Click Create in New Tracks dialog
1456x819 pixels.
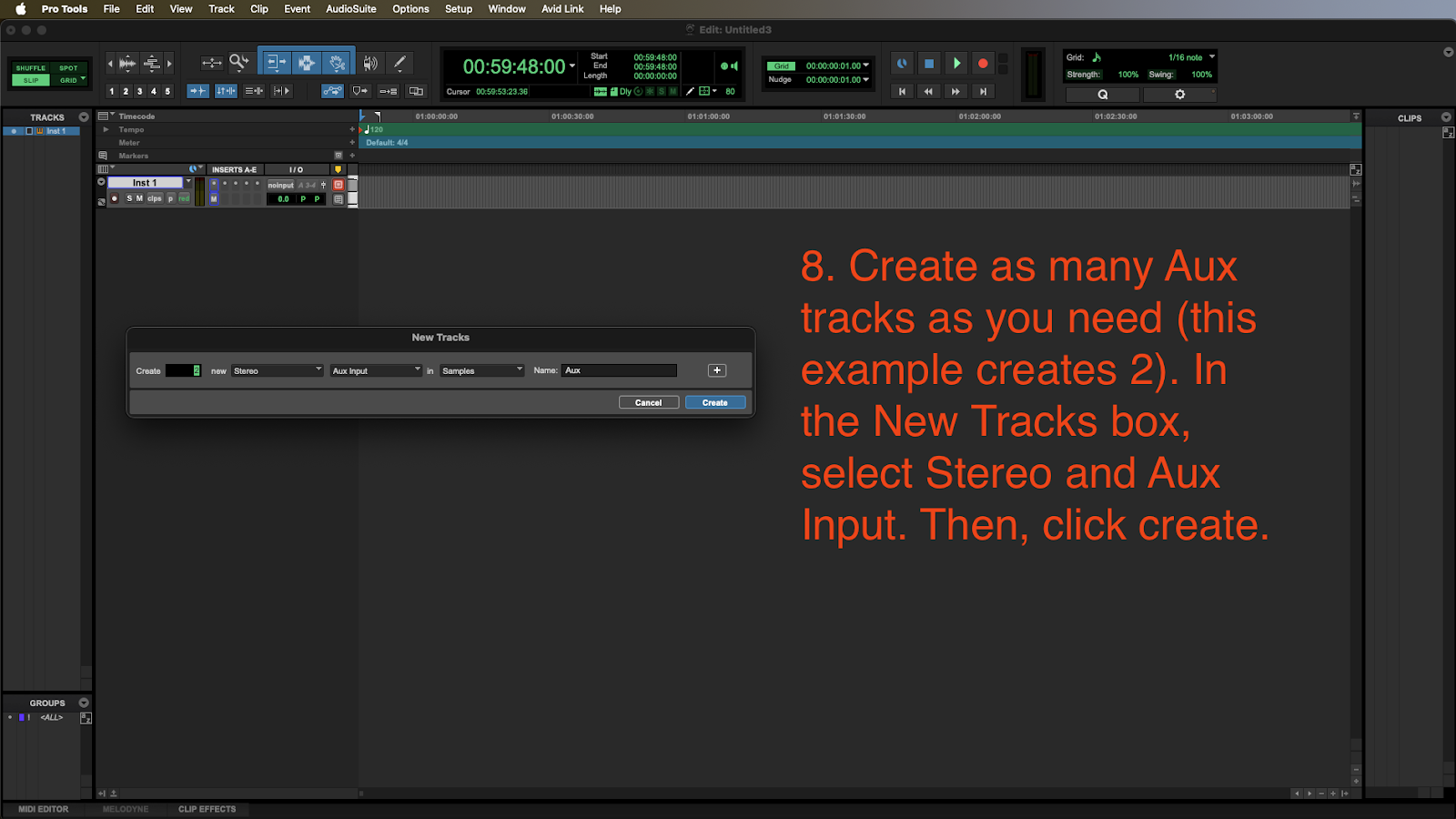coord(715,402)
